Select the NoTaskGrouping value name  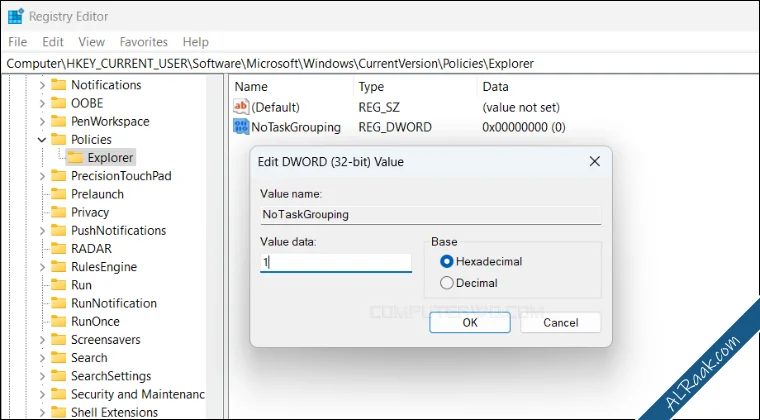(296, 127)
